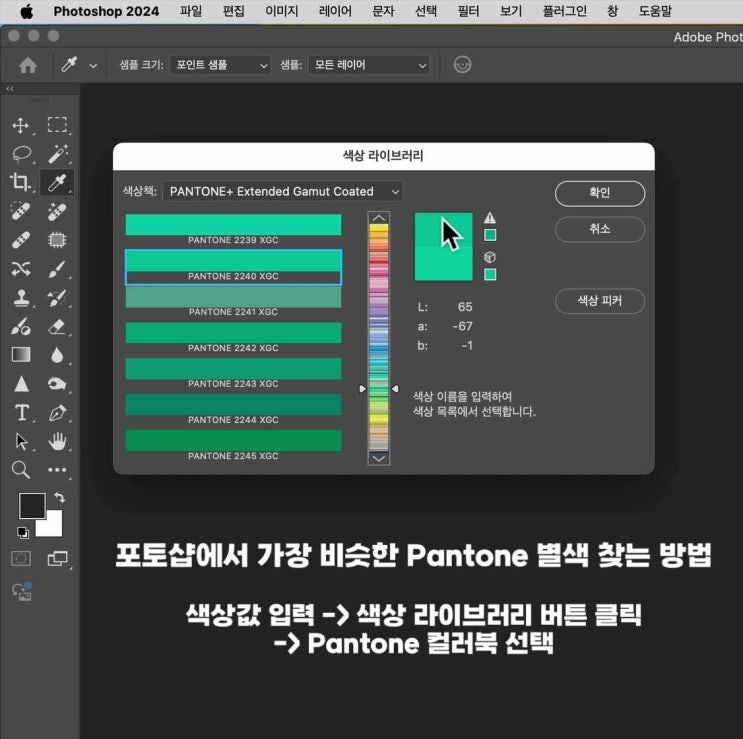Open the 파일 menu
The width and height of the screenshot is (743, 739).
pyautogui.click(x=190, y=11)
